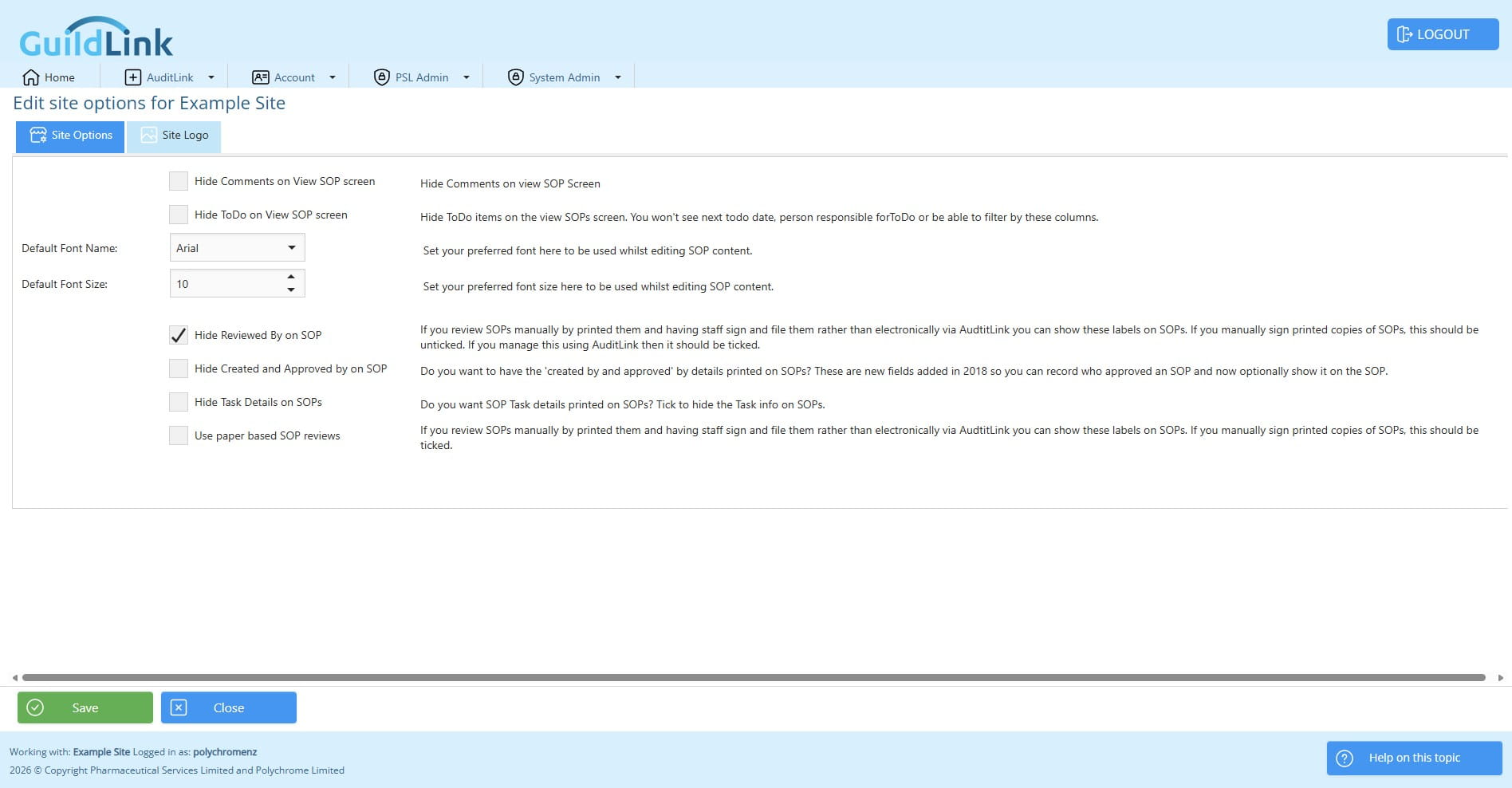Expand the System Admin menu arrow
Viewport: 1512px width, 788px height.
[x=618, y=77]
